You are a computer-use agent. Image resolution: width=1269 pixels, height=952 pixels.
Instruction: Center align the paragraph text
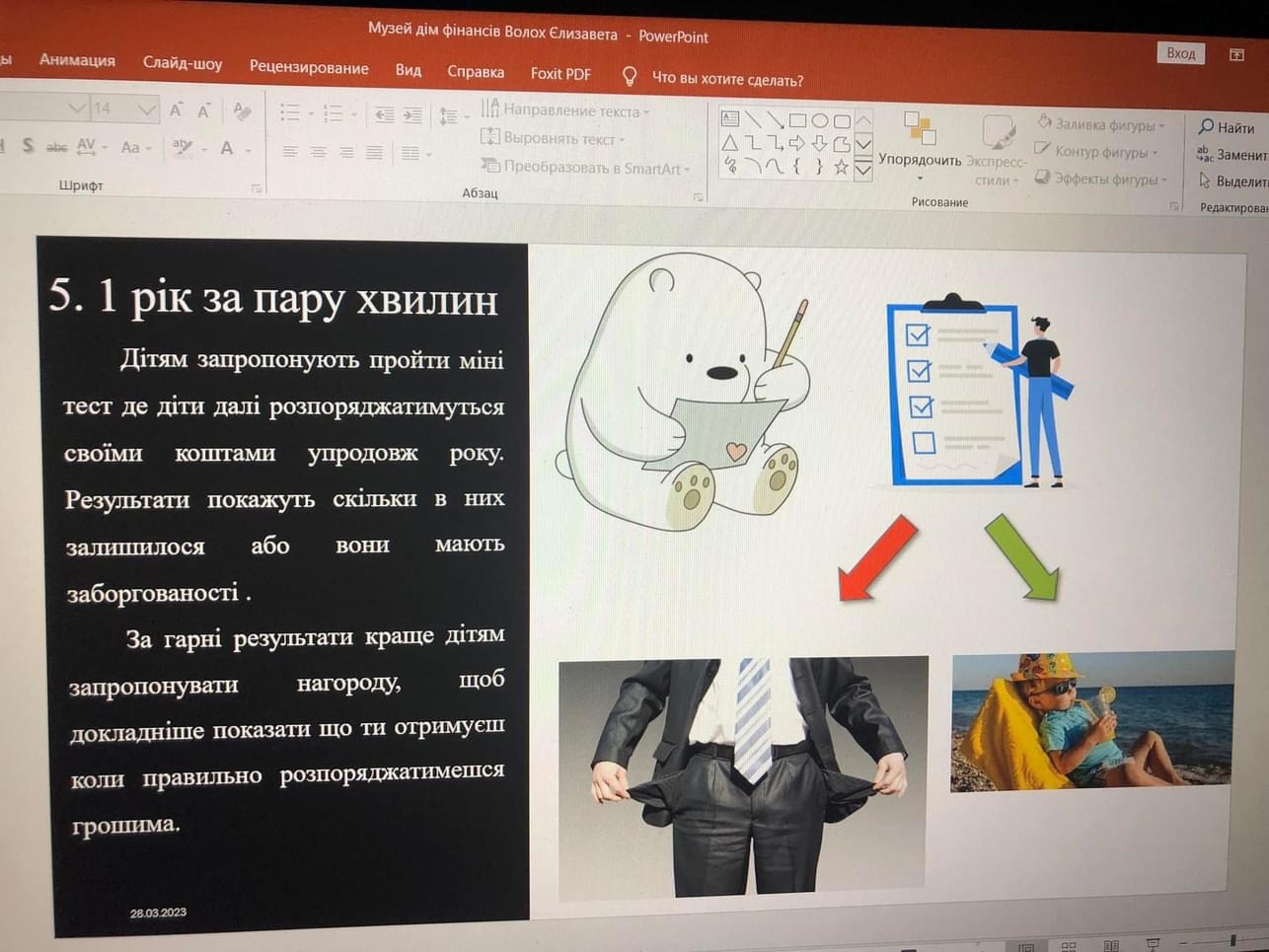[x=318, y=151]
